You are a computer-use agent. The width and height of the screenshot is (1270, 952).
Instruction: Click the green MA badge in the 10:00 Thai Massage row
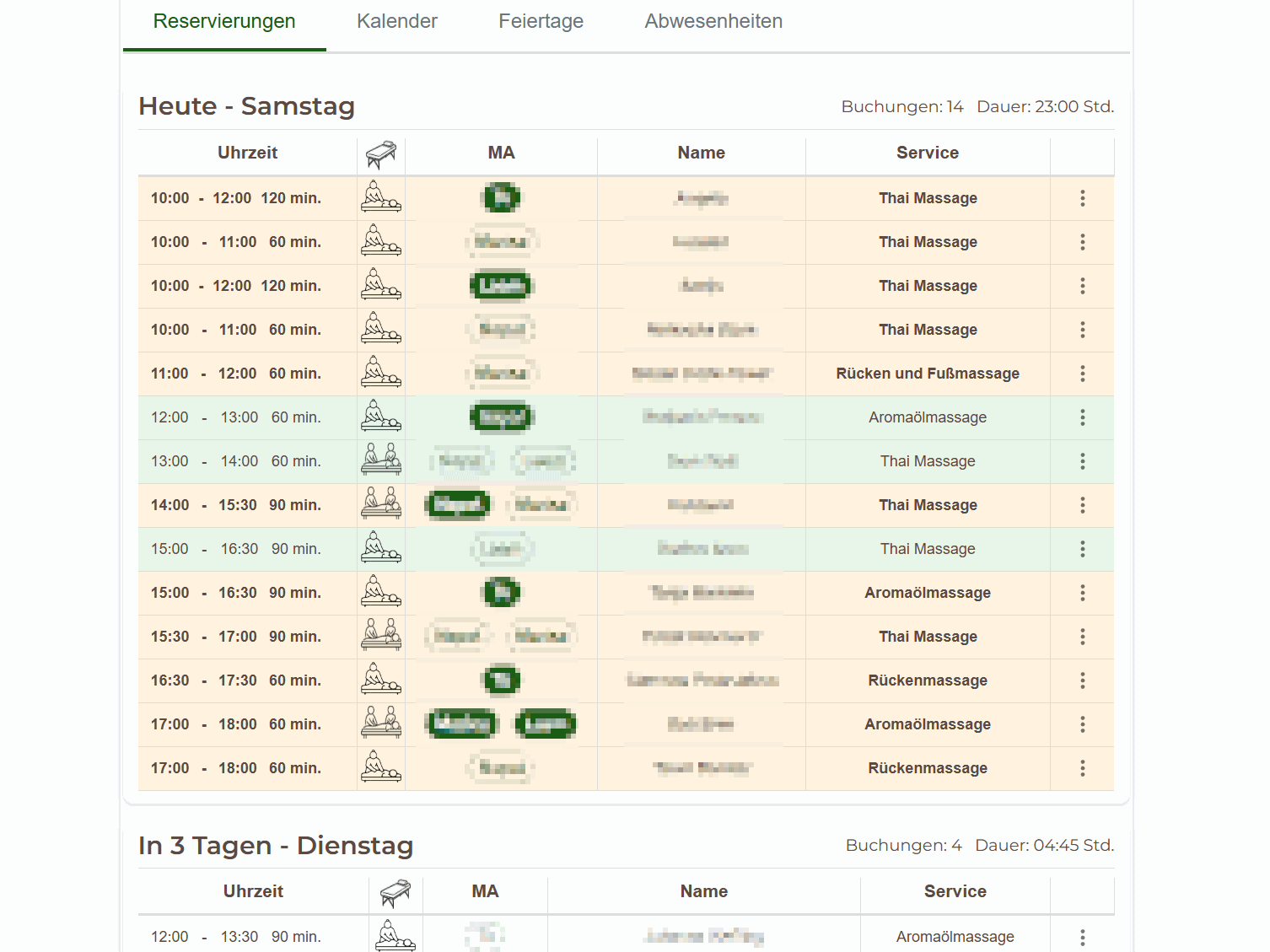click(x=501, y=198)
